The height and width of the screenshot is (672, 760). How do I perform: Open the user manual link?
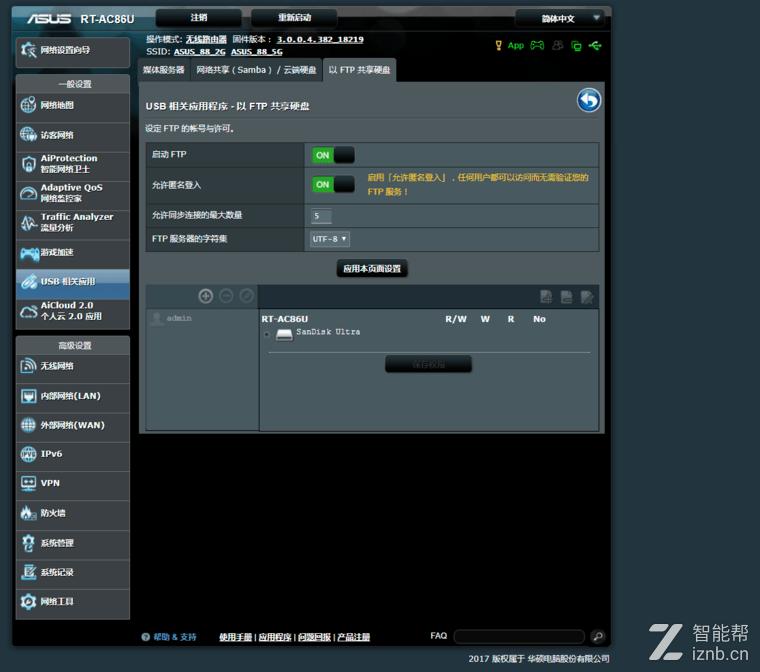(x=236, y=637)
